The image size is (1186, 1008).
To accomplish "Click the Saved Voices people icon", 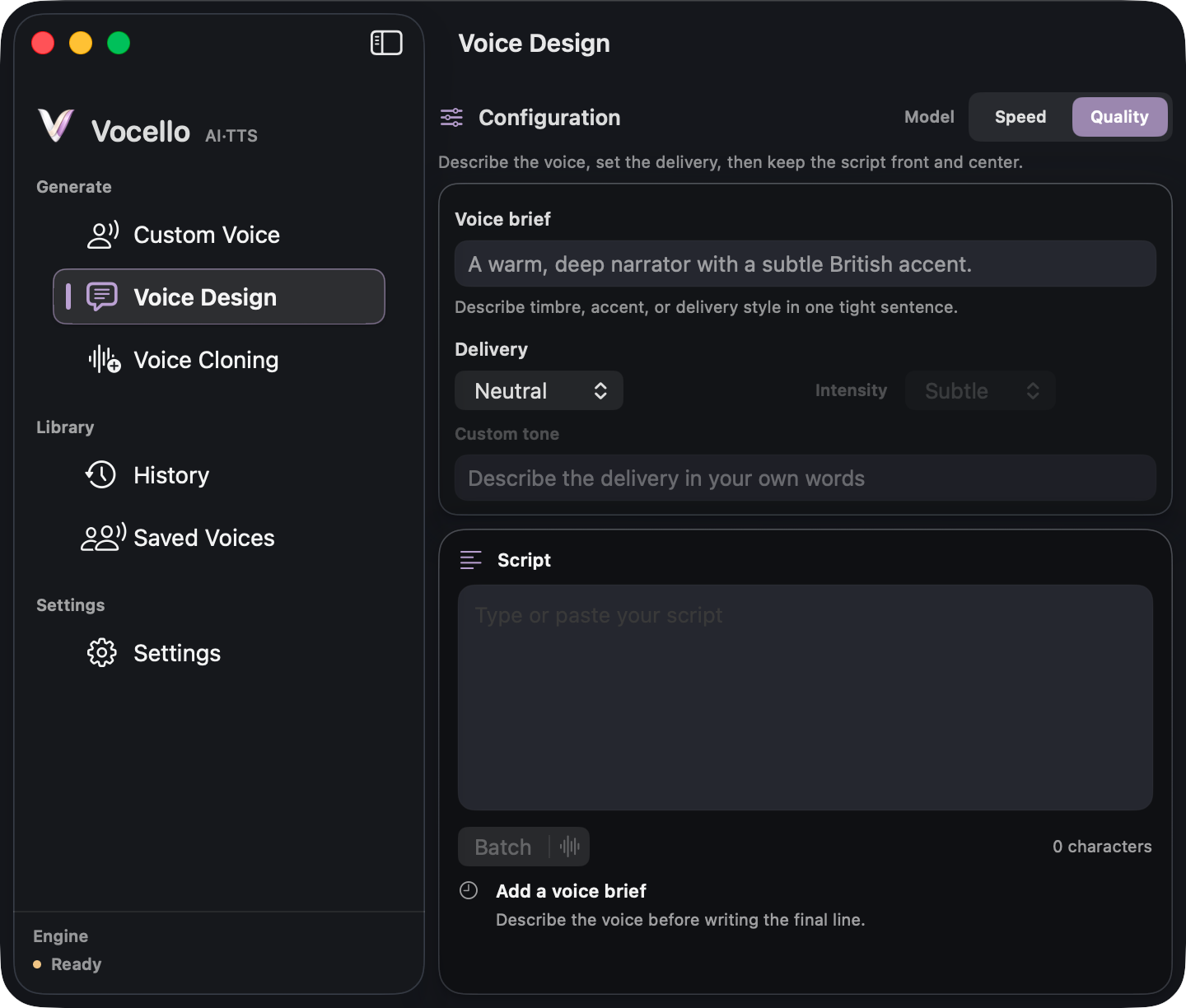I will [x=103, y=538].
